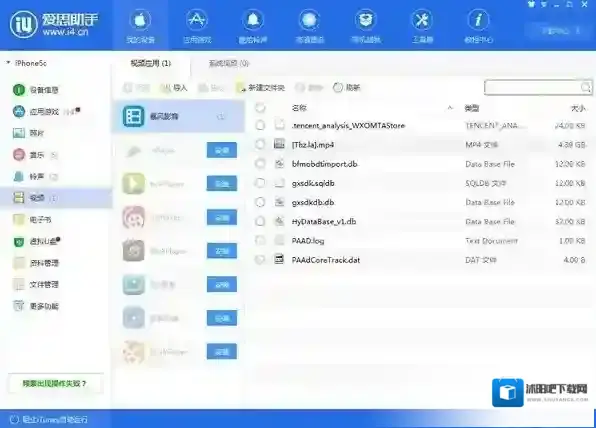596x428 pixels.
Task: Click the 导入 (Import) toolbar button
Action: pyautogui.click(x=174, y=88)
